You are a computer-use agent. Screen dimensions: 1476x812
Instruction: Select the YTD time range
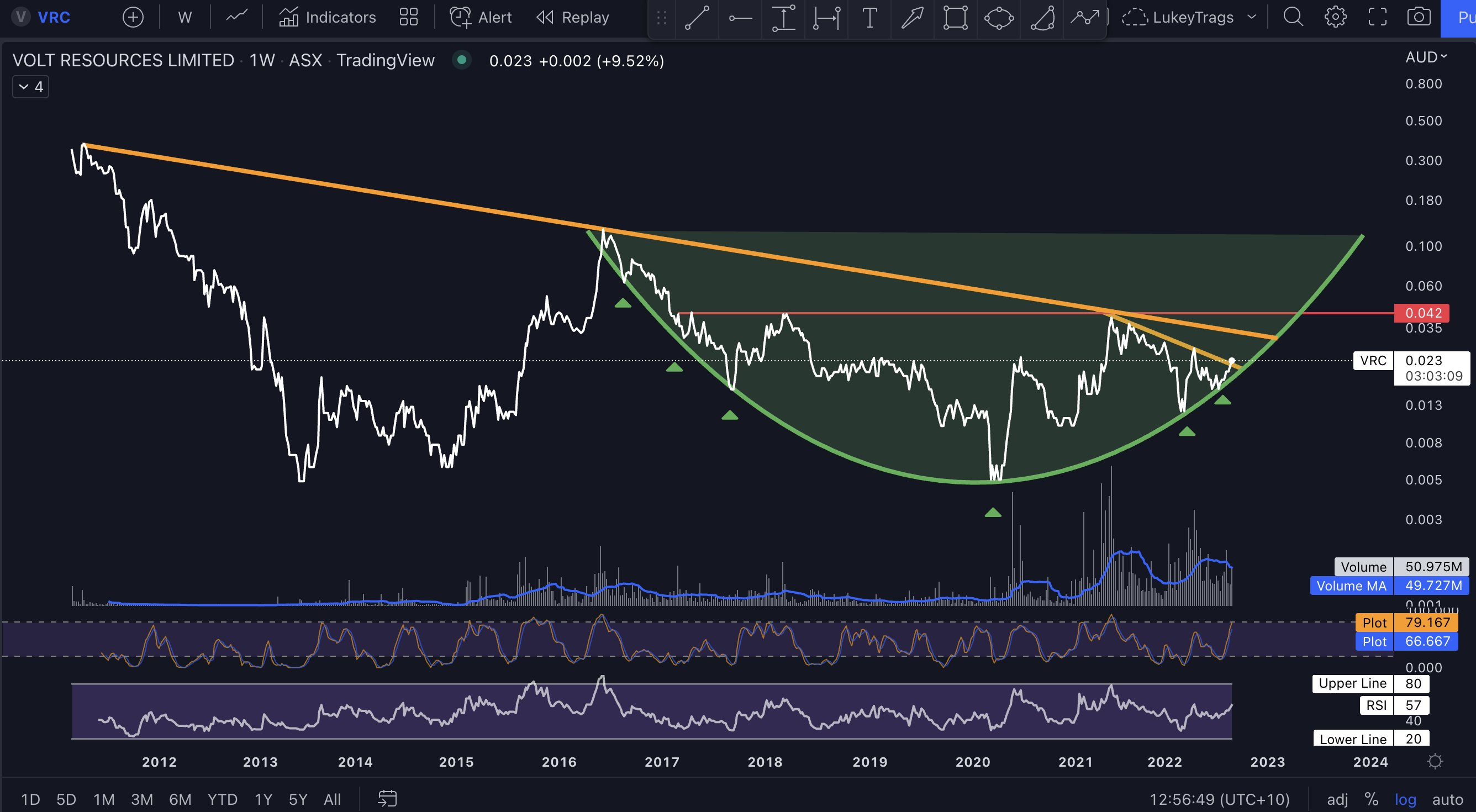pos(222,799)
